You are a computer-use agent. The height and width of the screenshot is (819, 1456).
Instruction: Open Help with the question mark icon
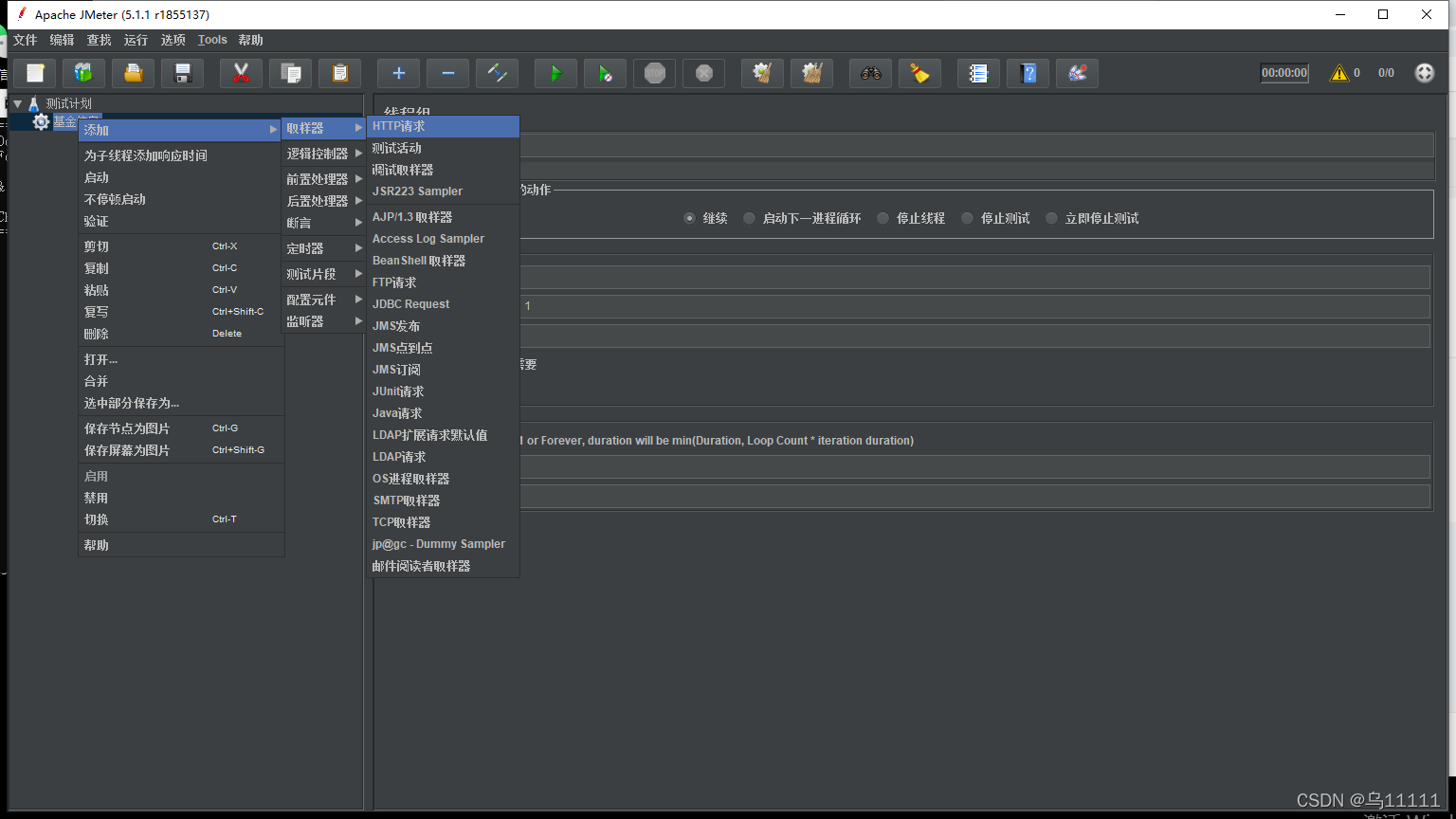[1028, 73]
